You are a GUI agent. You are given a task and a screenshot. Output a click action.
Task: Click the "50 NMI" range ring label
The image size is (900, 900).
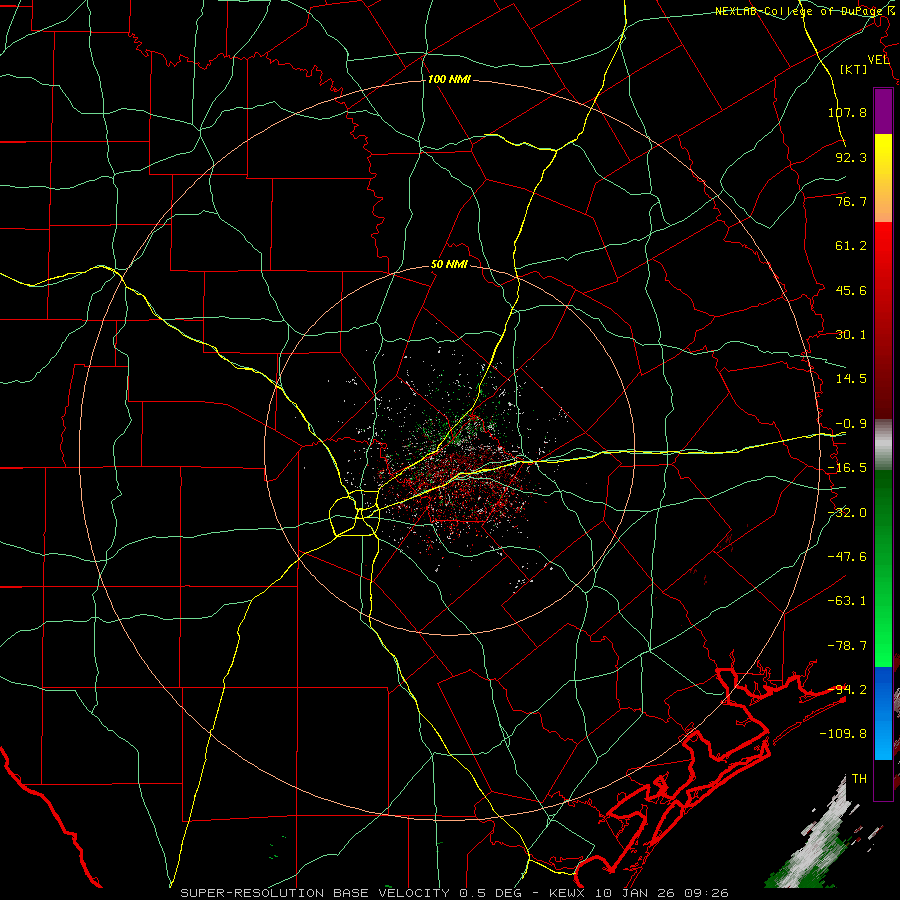[449, 265]
